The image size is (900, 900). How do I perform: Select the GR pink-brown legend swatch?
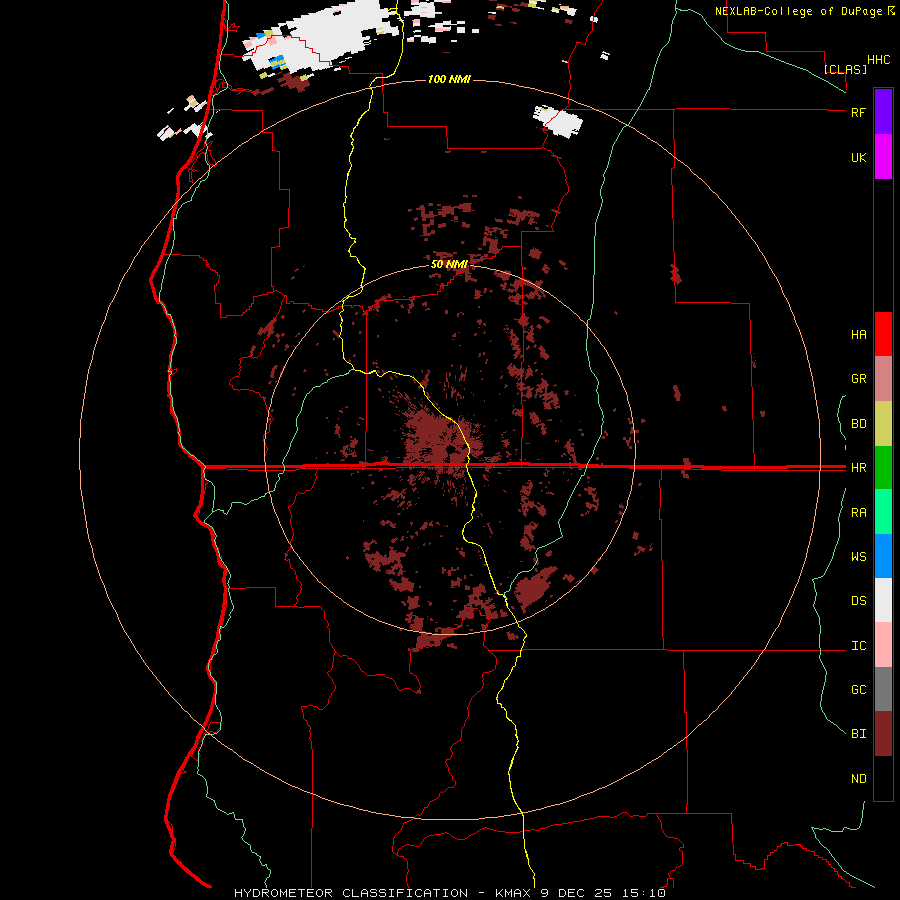click(883, 379)
